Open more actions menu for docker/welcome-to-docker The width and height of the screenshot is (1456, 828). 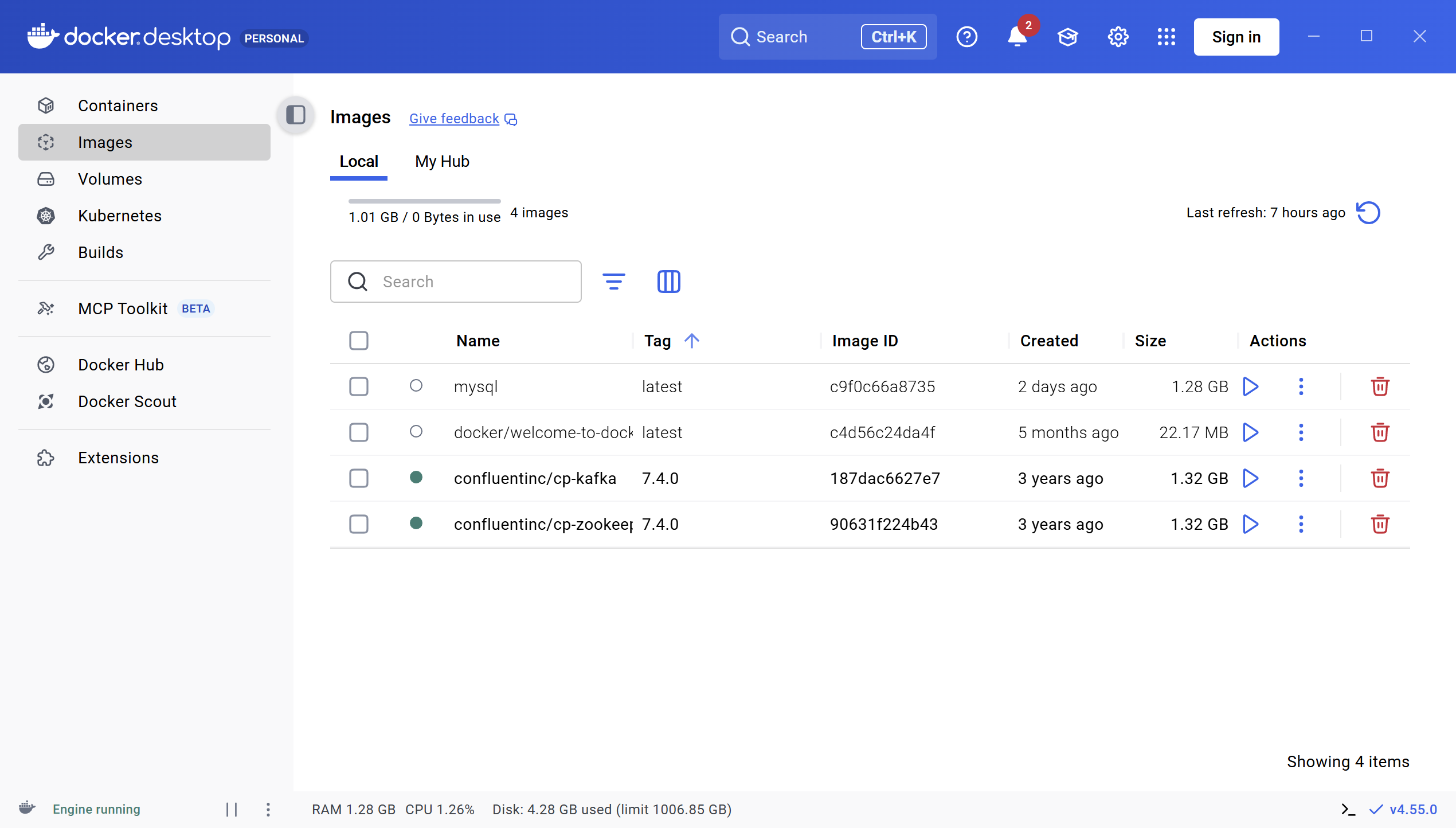(x=1301, y=432)
